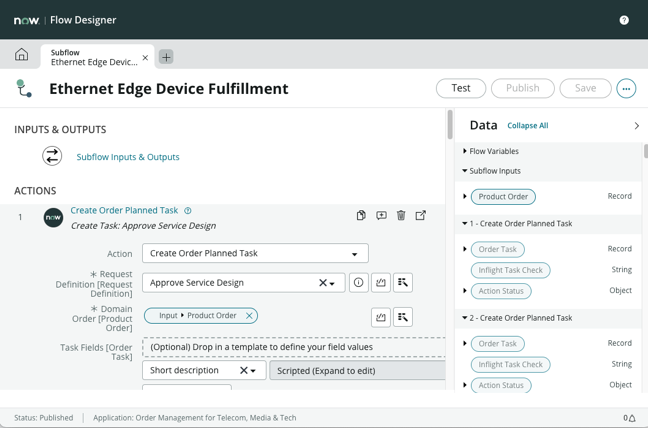
Task: Click the template drop zone for Task Fields
Action: 294,347
